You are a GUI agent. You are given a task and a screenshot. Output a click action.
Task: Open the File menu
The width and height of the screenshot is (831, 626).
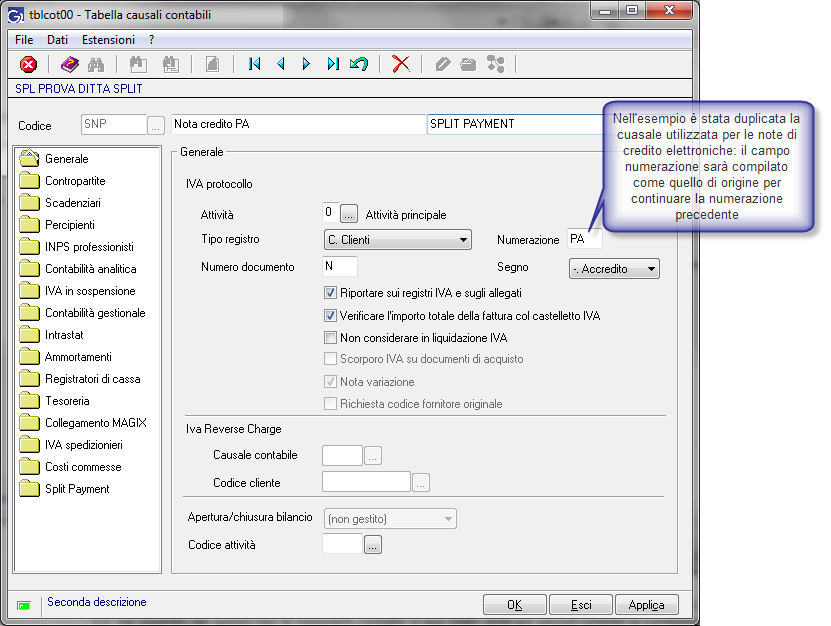pos(24,40)
